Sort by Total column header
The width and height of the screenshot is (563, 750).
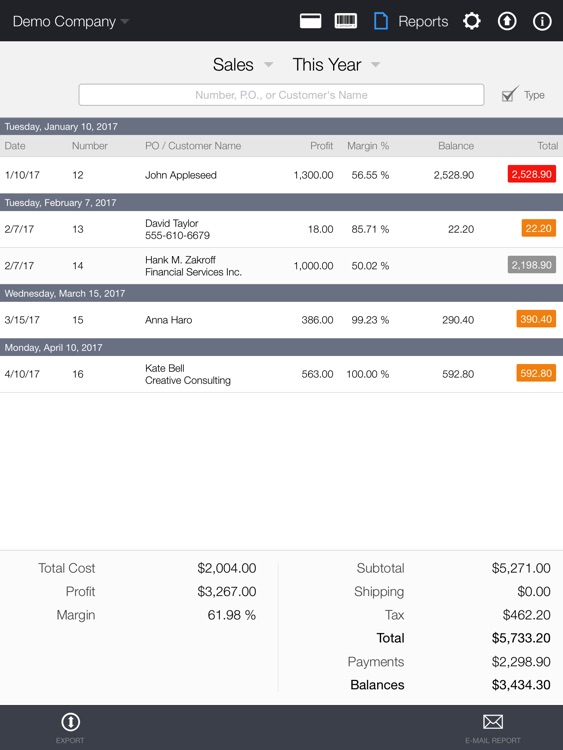pyautogui.click(x=548, y=146)
